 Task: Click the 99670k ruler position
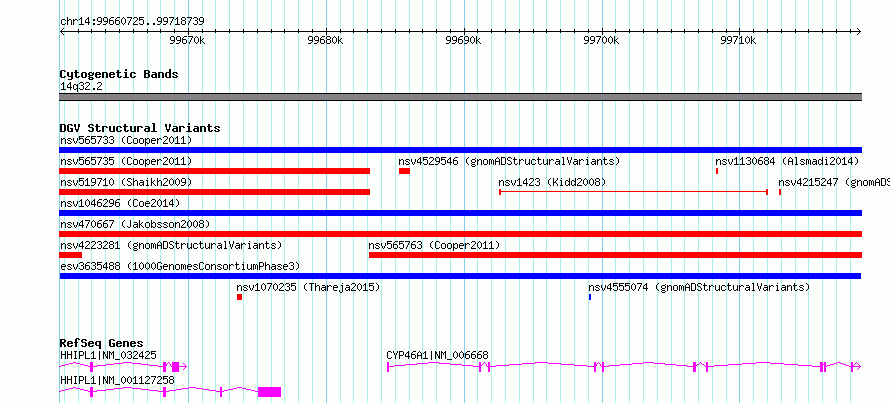187,41
